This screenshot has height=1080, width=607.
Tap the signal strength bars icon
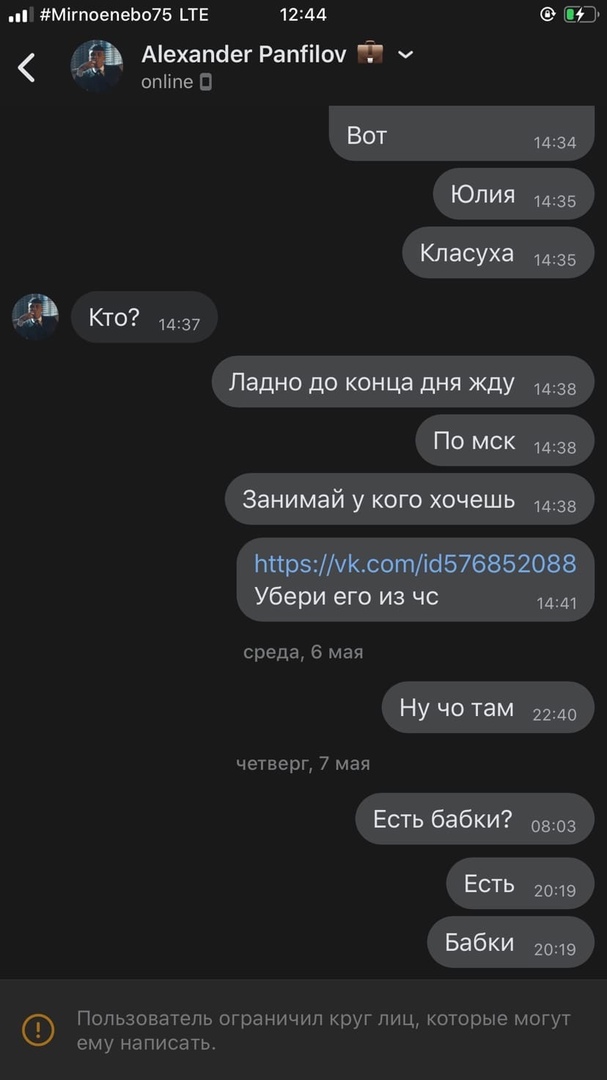tap(21, 15)
